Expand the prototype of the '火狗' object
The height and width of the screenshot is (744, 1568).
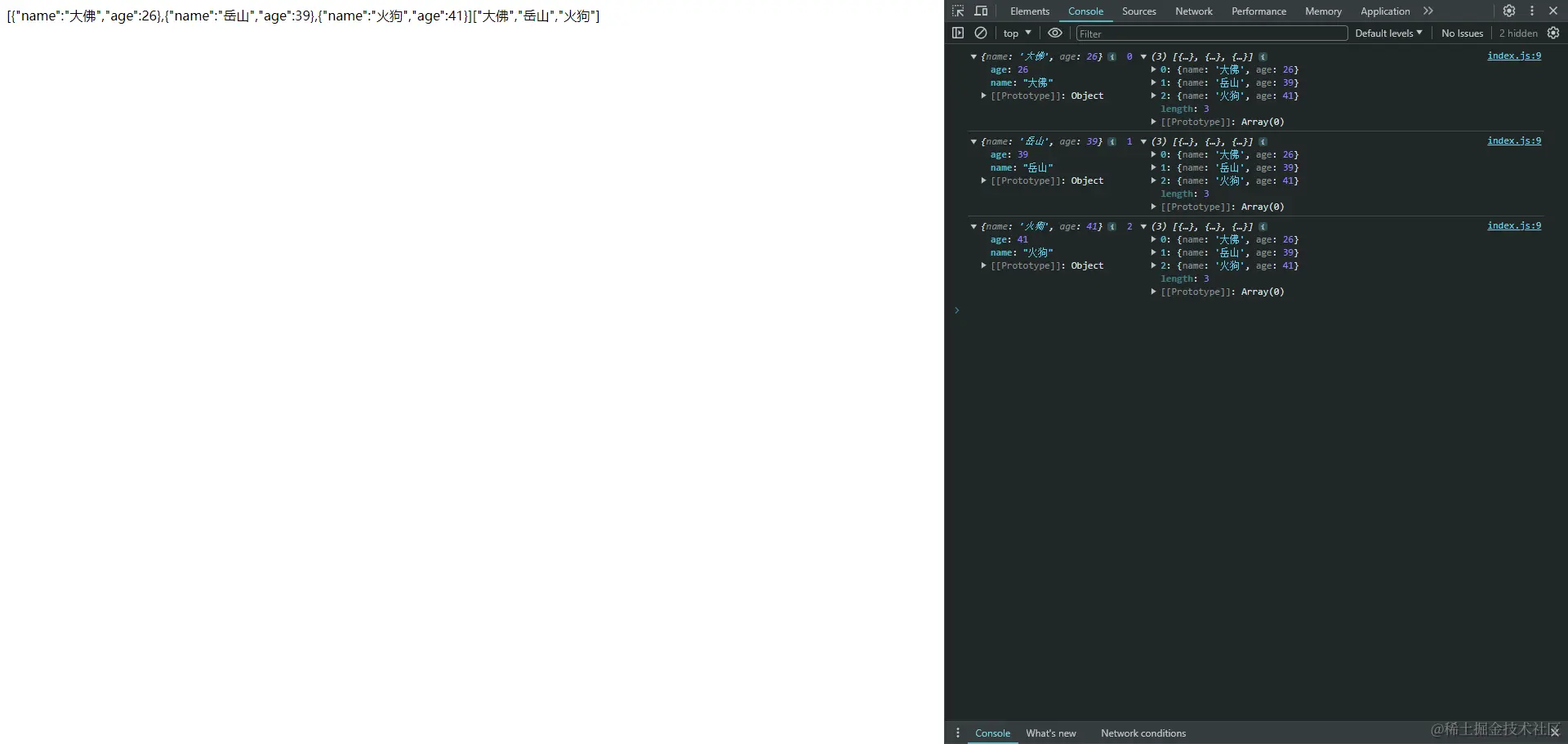(984, 265)
